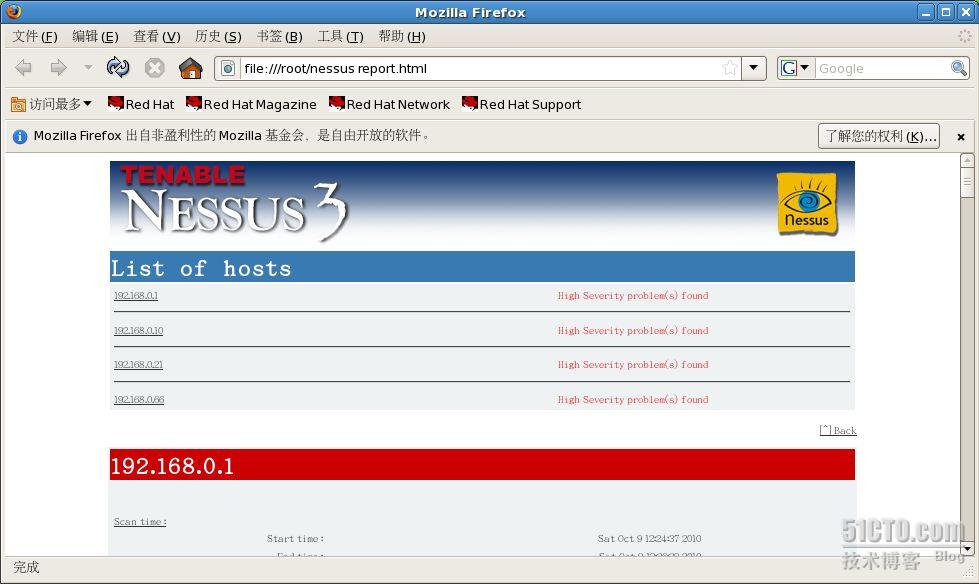
Task: Open the 历史 (S) menu
Action: click(218, 36)
